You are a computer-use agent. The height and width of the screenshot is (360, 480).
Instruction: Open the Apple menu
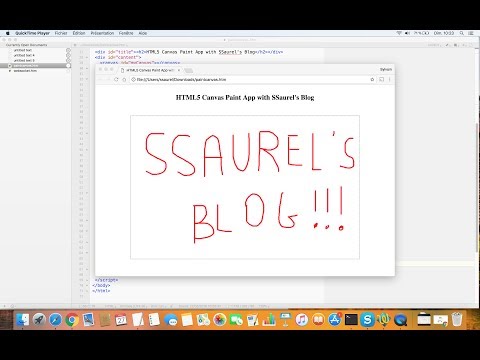(x=8, y=33)
